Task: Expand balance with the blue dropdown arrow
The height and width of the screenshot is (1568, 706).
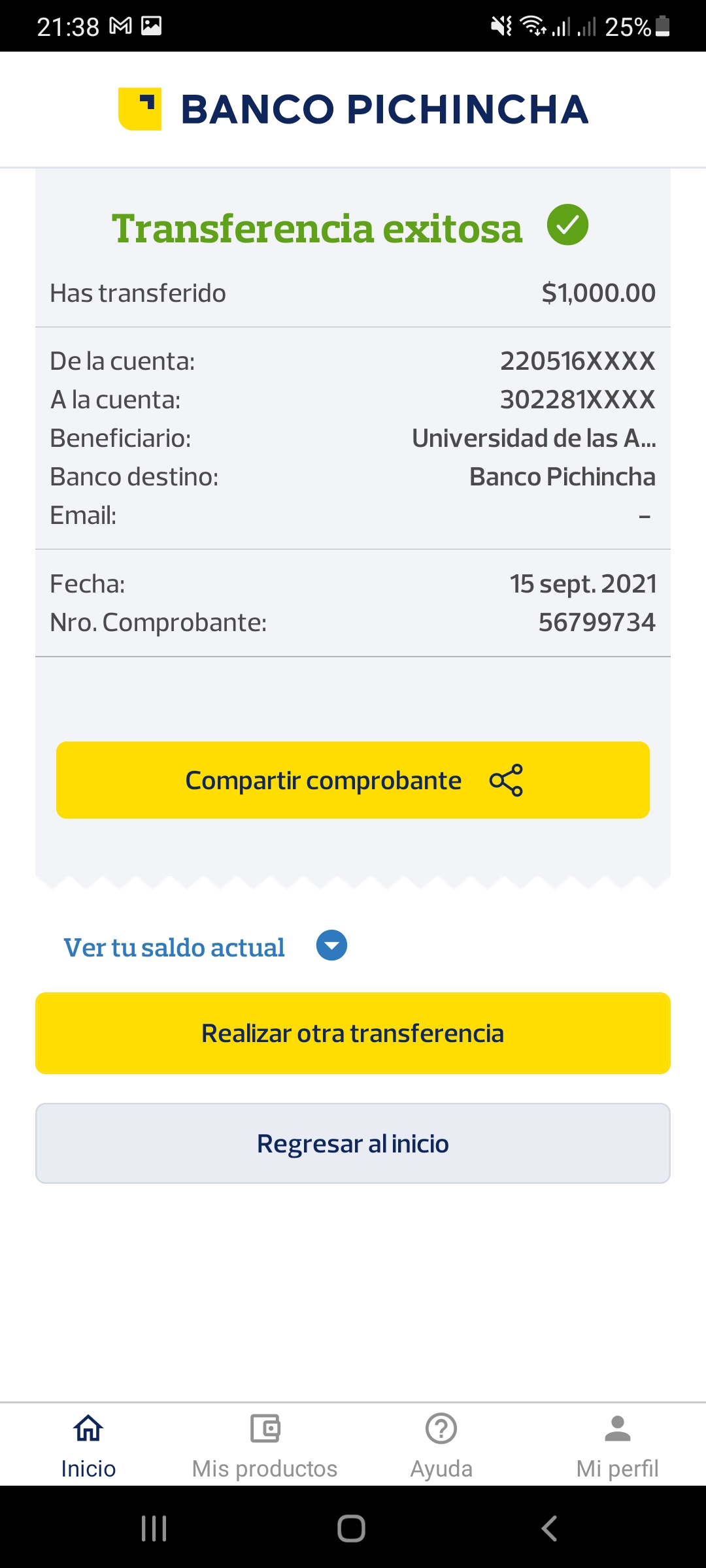Action: (331, 945)
